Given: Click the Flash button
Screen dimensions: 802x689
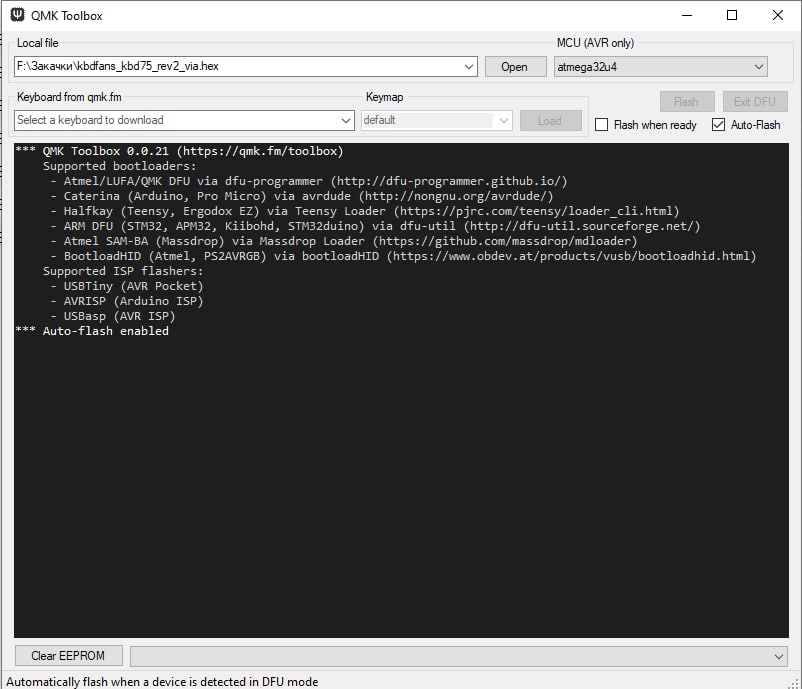Looking at the screenshot, I should coord(686,101).
